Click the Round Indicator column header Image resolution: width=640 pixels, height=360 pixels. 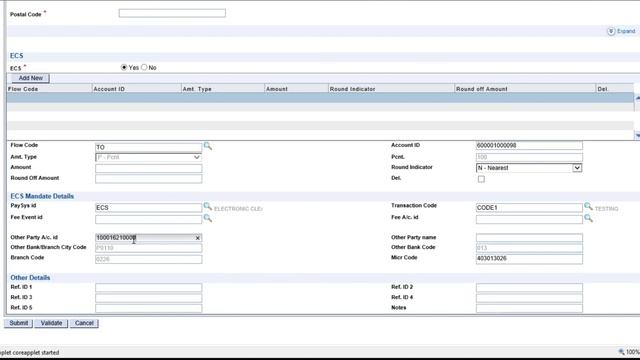click(391, 89)
